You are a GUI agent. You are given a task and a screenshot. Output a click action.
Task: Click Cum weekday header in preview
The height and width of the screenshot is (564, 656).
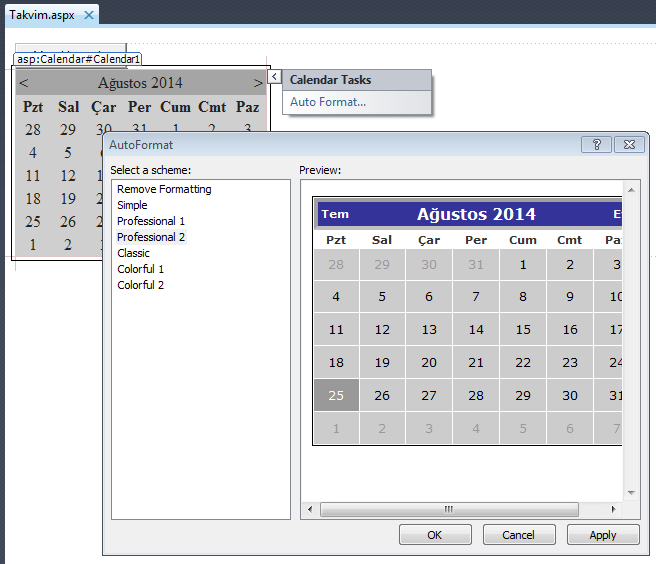coord(523,240)
